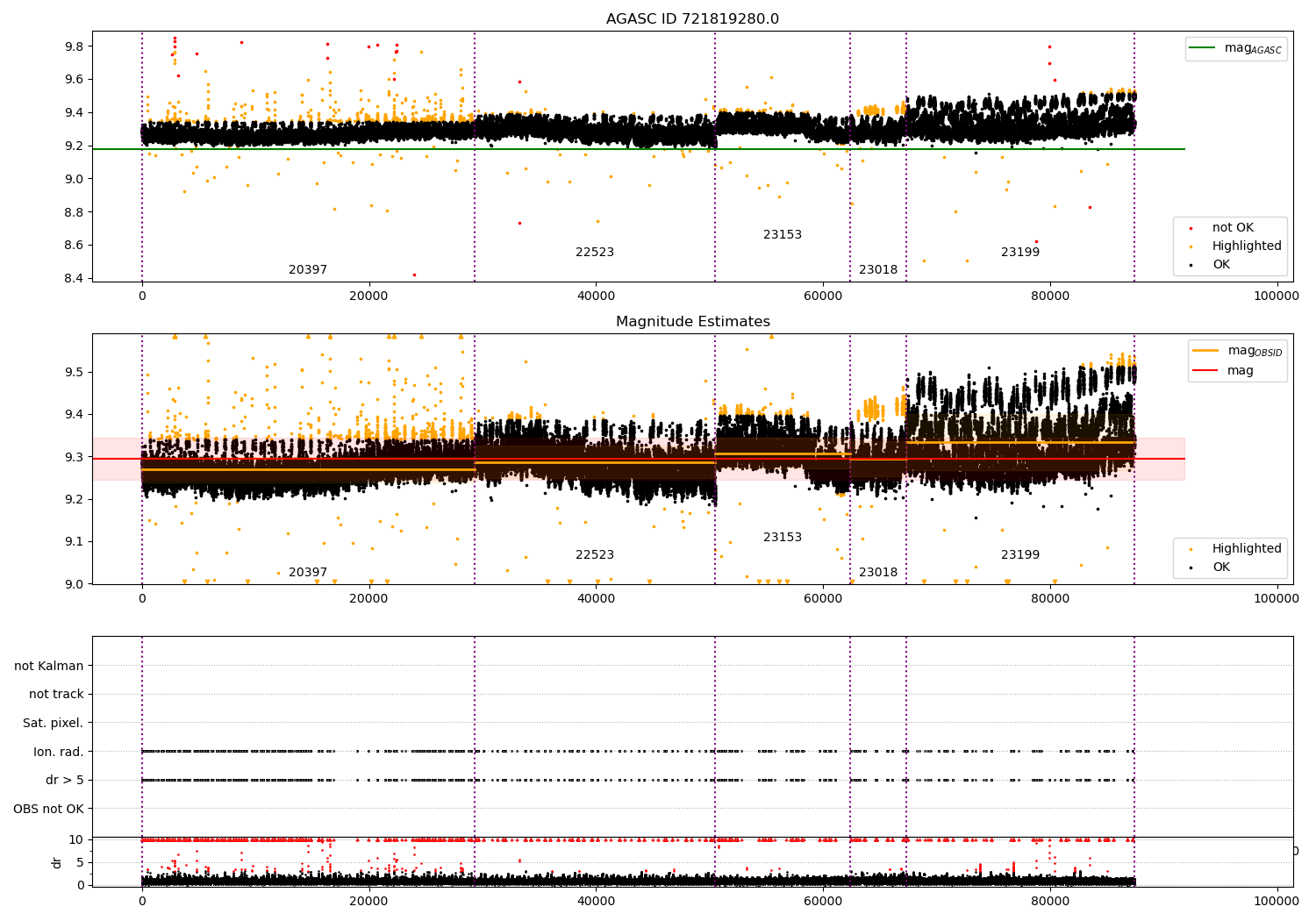
Task: Click the 9.3 tick on Magnitude Estimates plot
Action: click(x=74, y=457)
